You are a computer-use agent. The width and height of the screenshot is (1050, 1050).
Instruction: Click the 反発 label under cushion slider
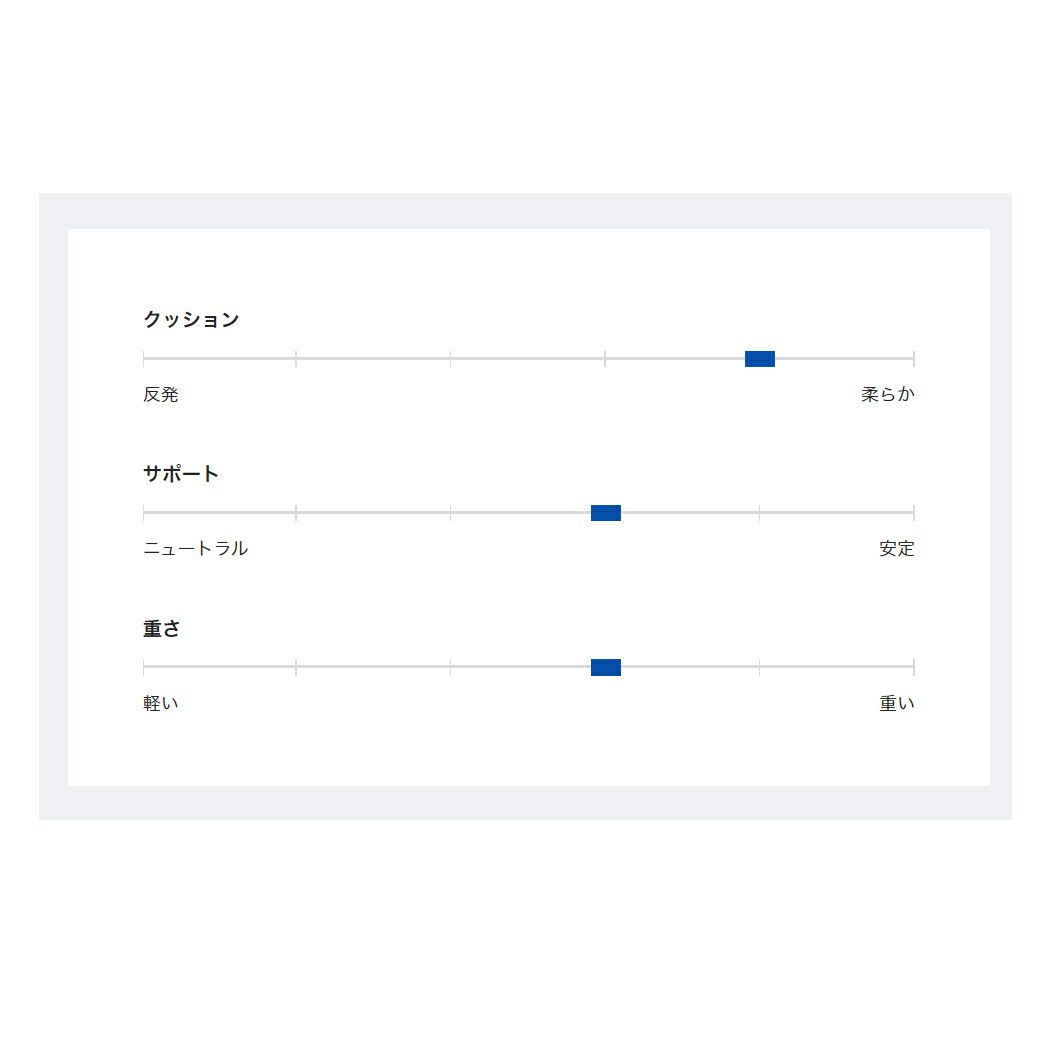tap(161, 394)
